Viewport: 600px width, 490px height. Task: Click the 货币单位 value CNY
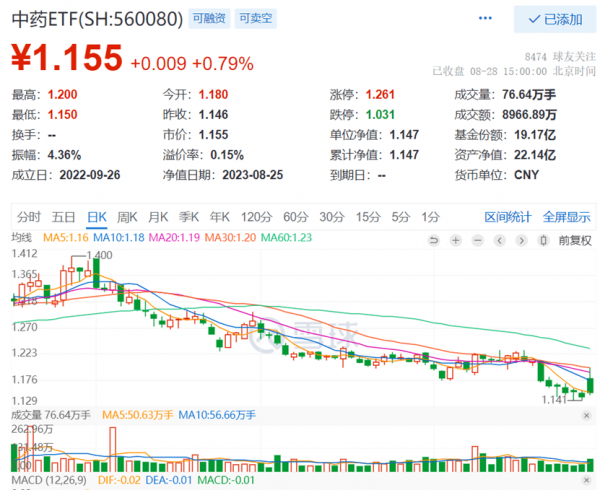(526, 175)
